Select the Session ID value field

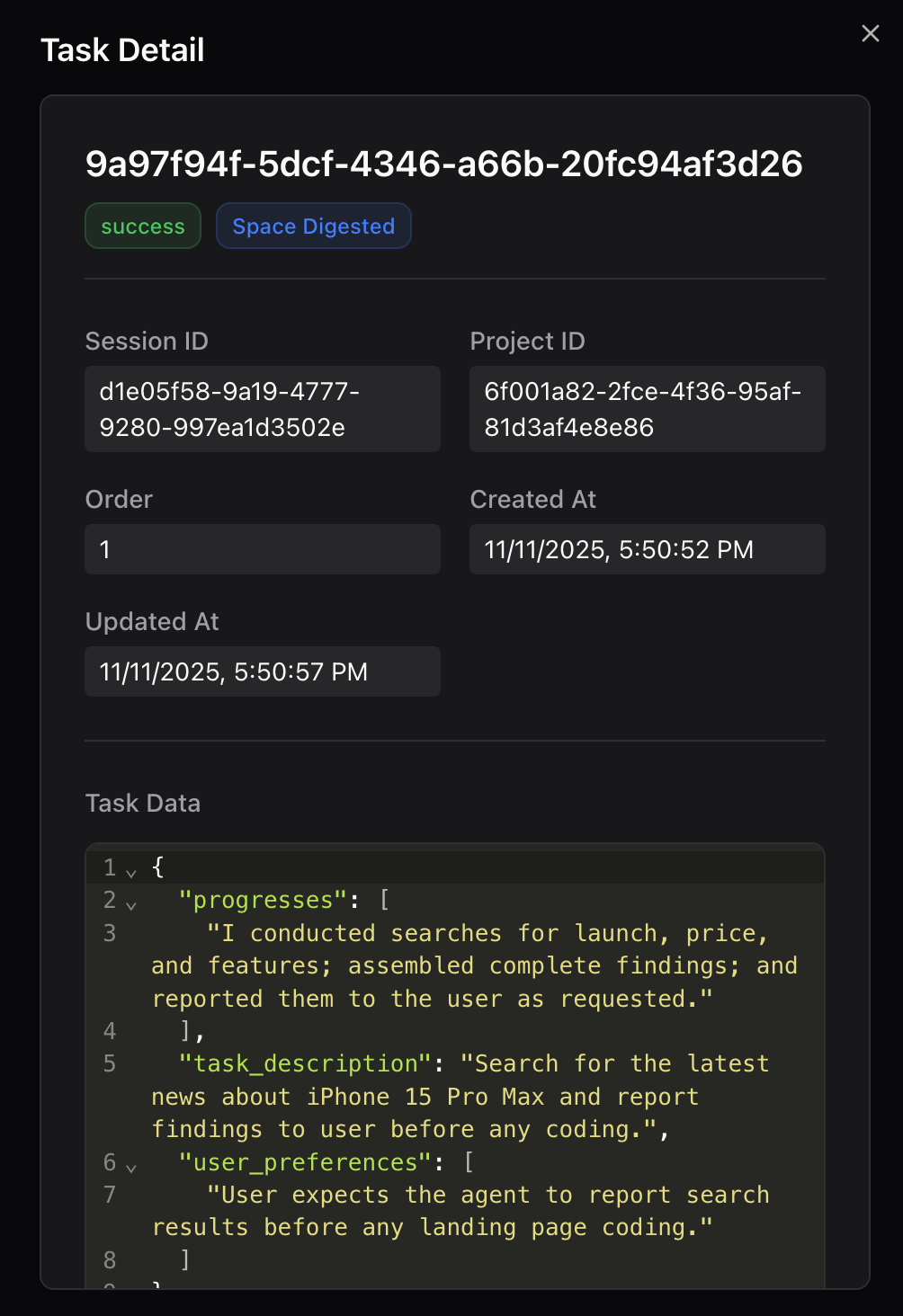pos(262,409)
